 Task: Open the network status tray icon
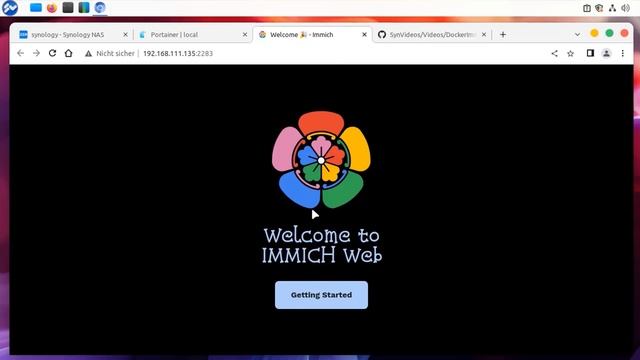[x=612, y=8]
